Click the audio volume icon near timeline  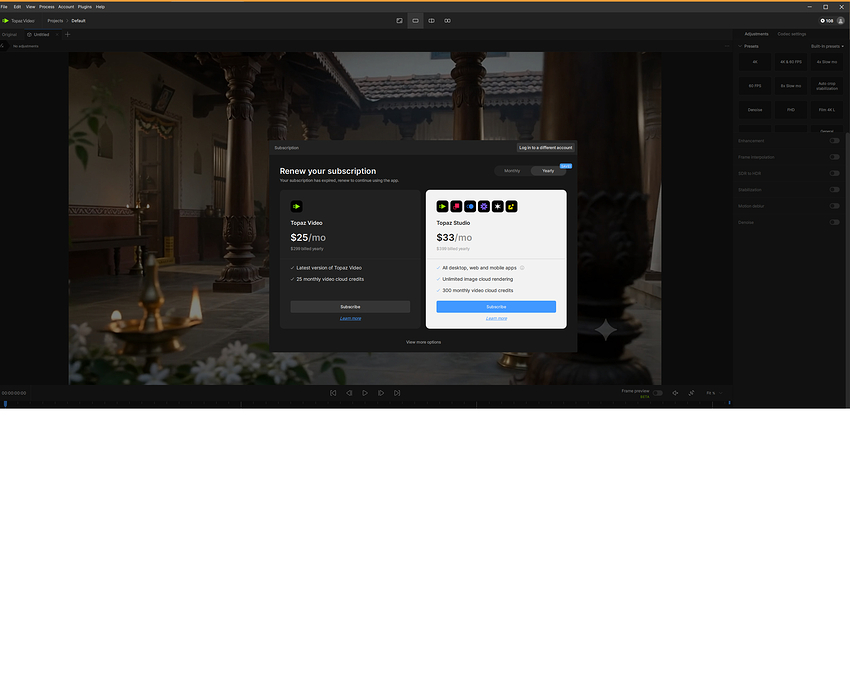pyautogui.click(x=675, y=393)
